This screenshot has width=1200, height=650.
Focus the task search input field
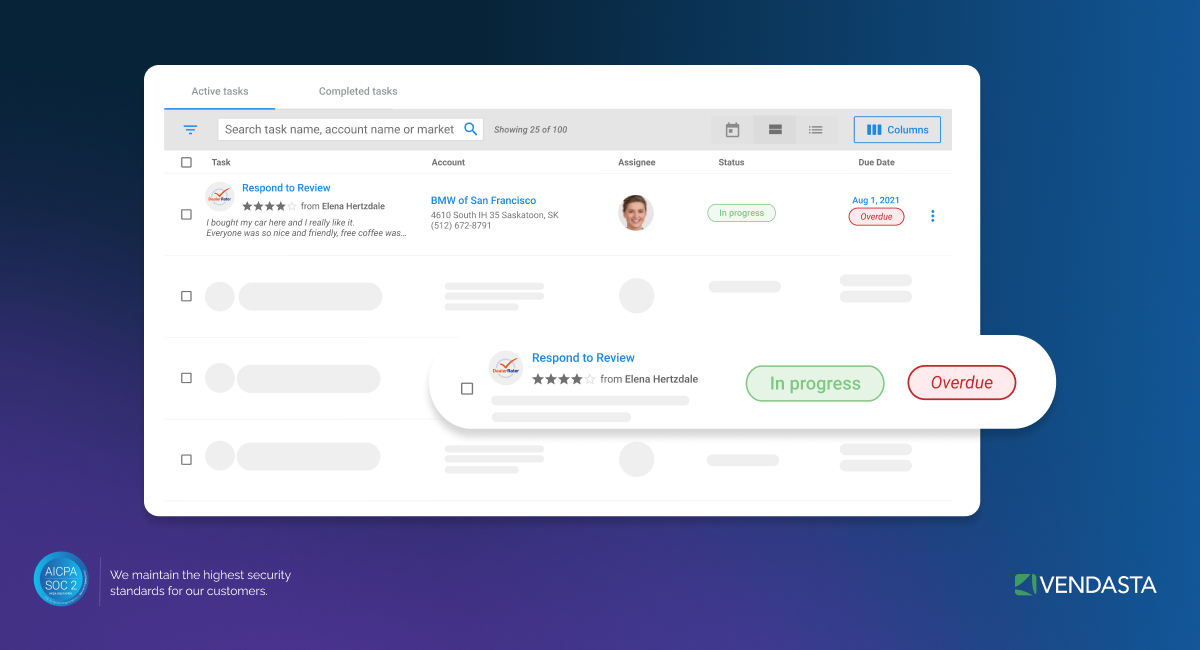click(351, 129)
